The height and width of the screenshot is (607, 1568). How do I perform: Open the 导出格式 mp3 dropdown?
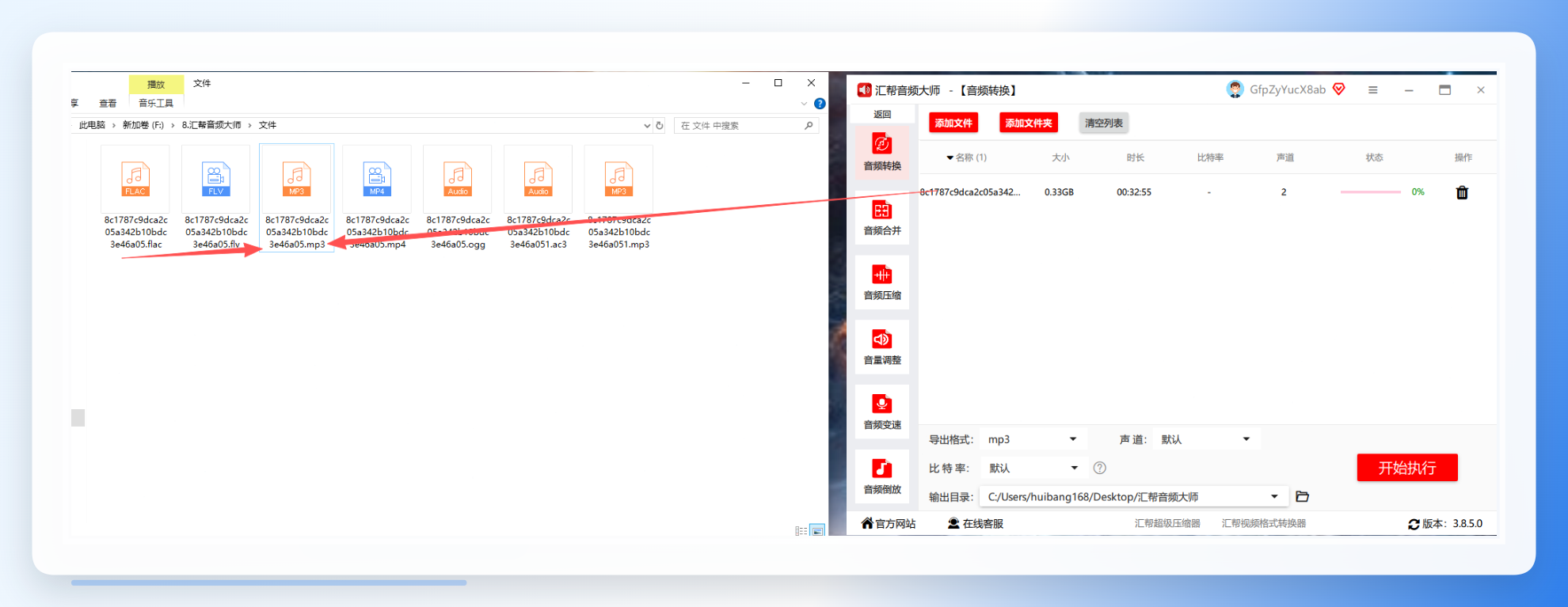(x=1033, y=439)
